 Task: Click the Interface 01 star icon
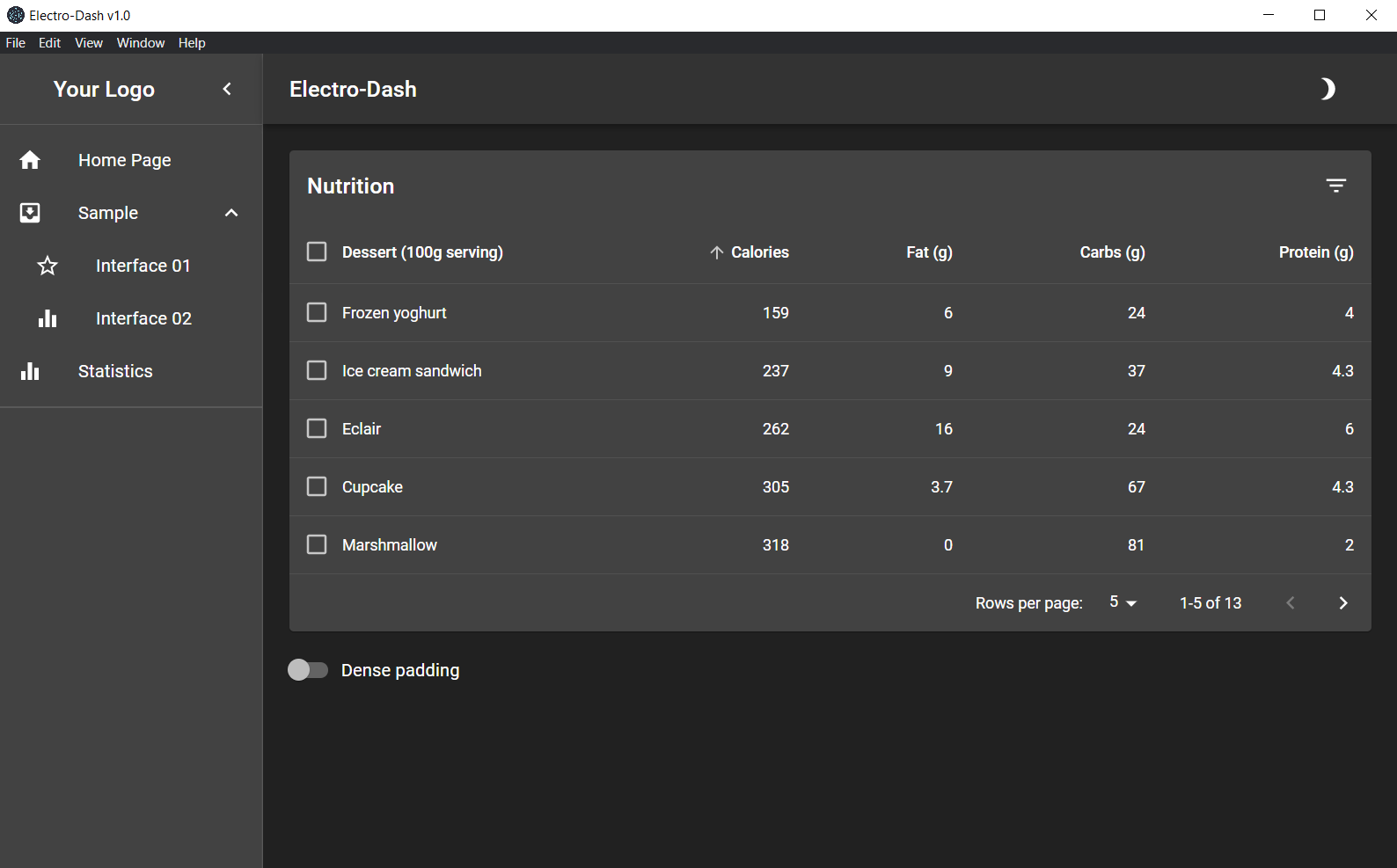point(48,266)
